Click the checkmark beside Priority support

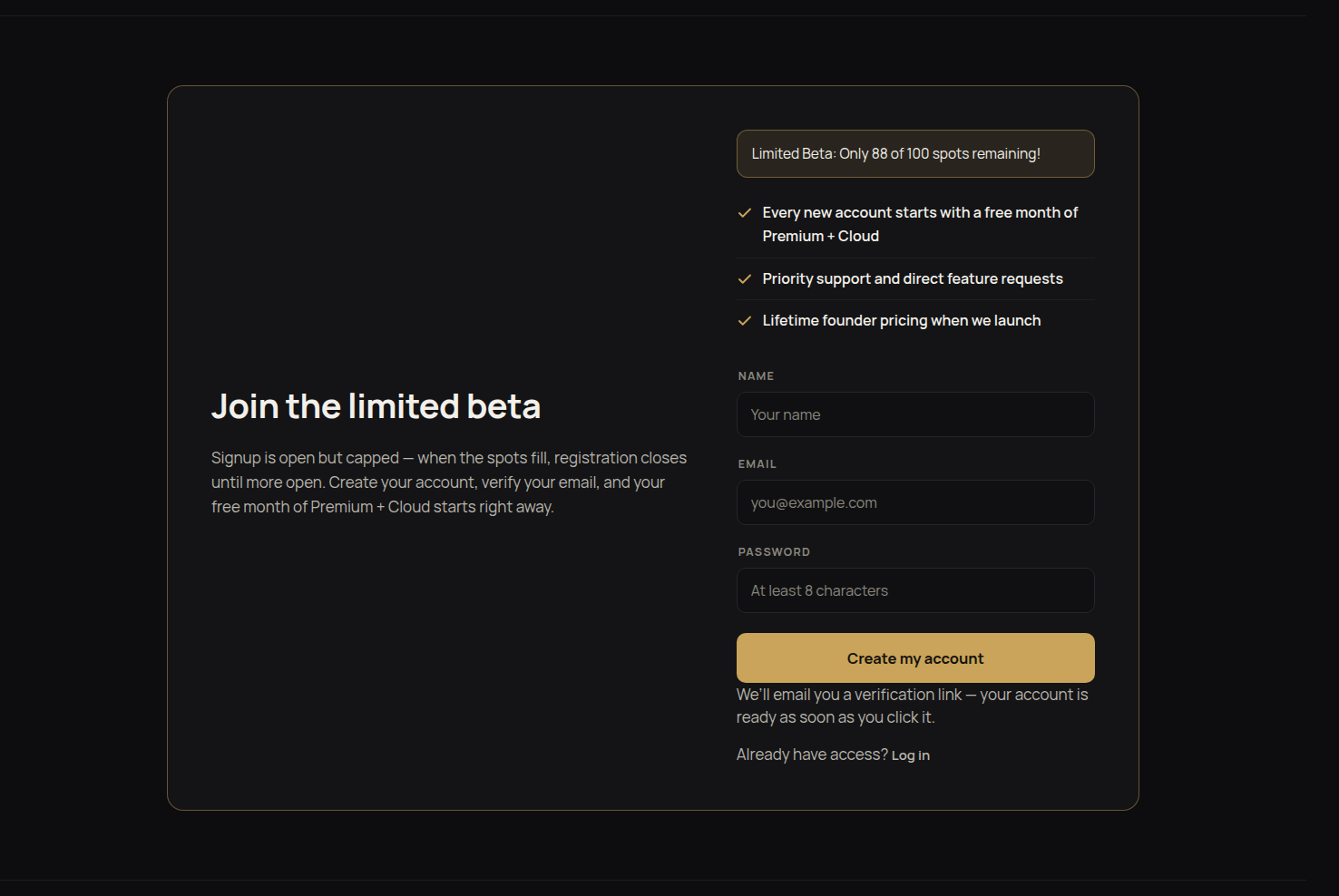tap(745, 279)
